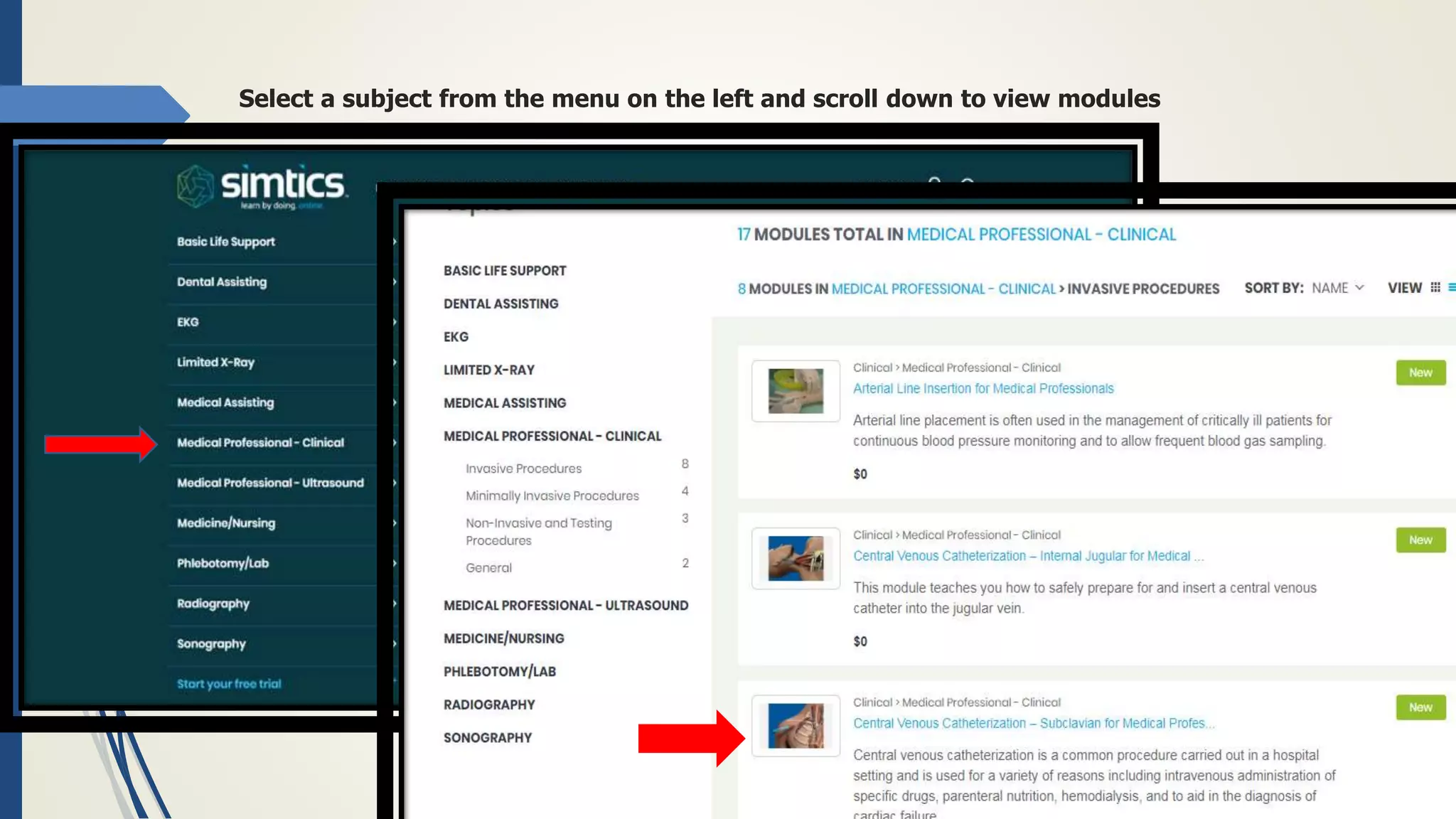Open Central Venous Catheterization Subclavian link

(1034, 724)
